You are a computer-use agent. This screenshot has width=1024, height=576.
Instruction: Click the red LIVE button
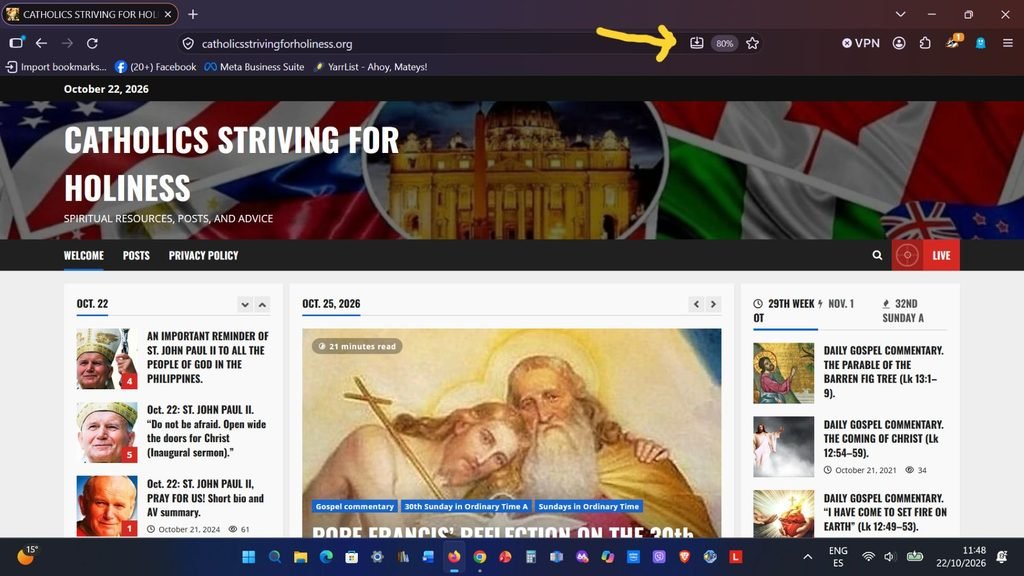pos(925,255)
